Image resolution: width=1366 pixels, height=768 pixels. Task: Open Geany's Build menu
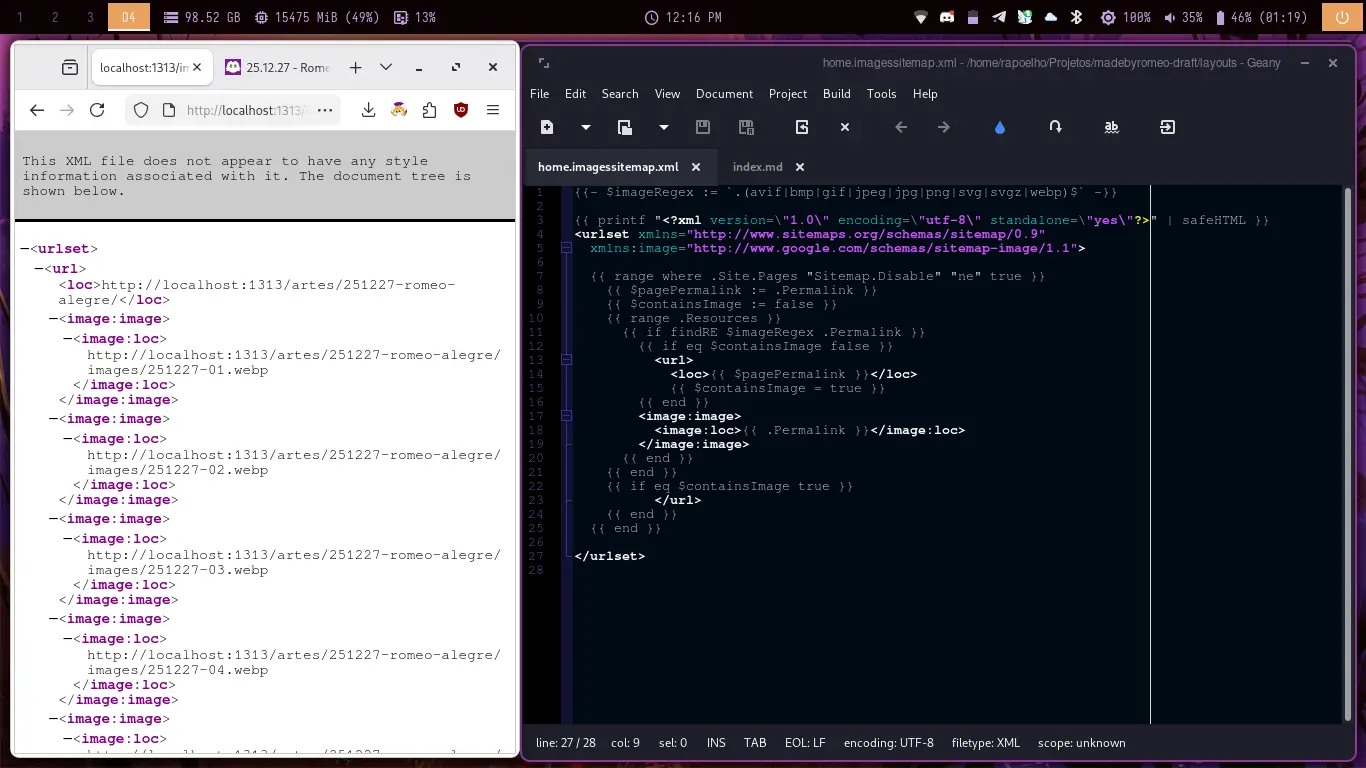click(836, 93)
